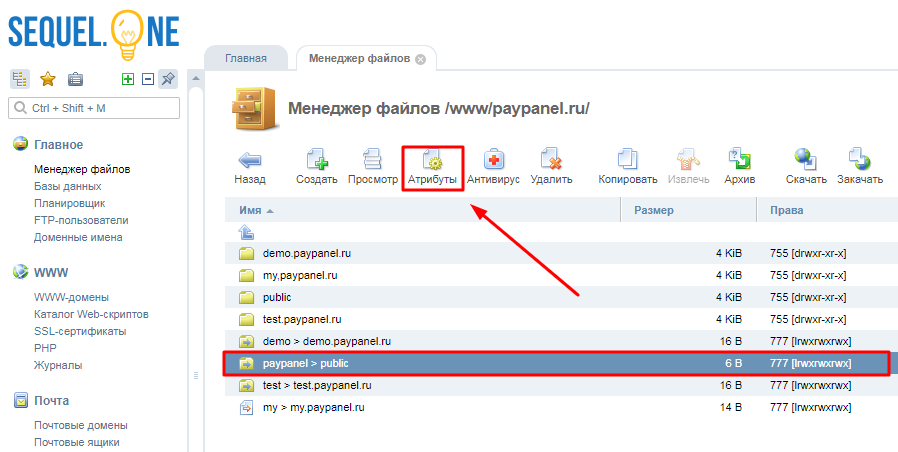The width and height of the screenshot is (898, 452).
Task: Show the menu tree view icon
Action: pos(20,79)
